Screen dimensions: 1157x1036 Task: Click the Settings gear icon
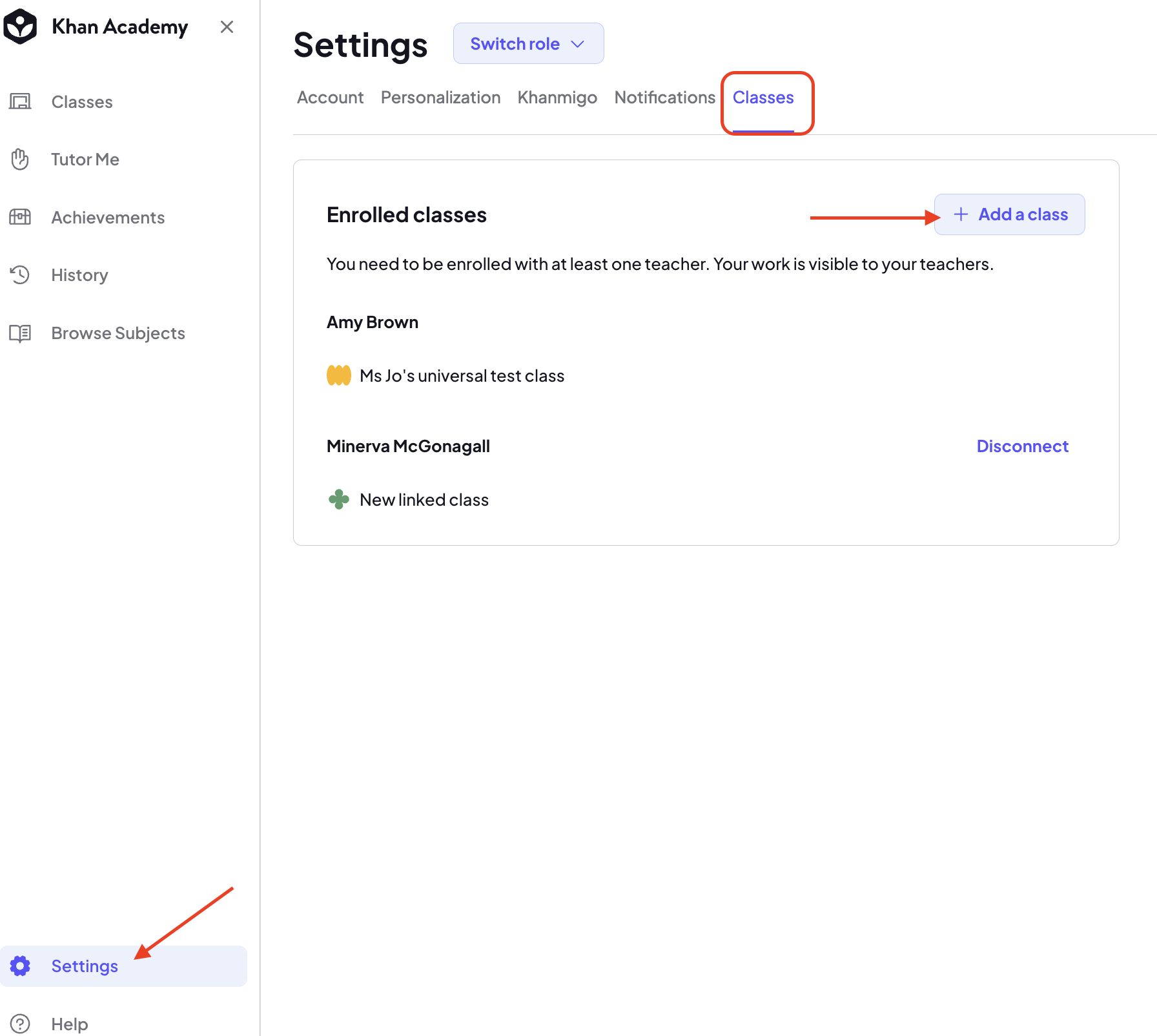[x=20, y=966]
